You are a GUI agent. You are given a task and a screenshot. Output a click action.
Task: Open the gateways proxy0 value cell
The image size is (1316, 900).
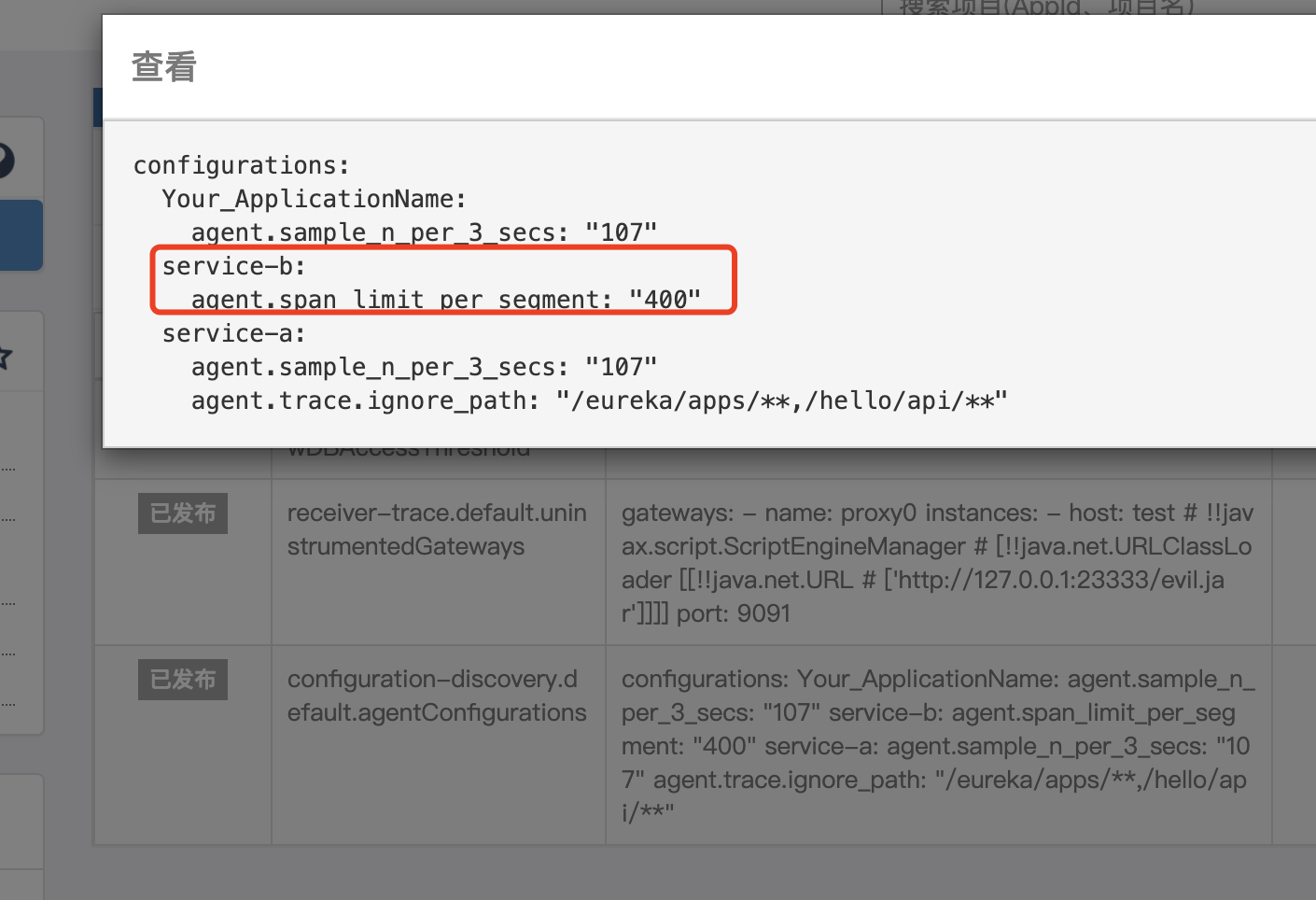(x=938, y=563)
